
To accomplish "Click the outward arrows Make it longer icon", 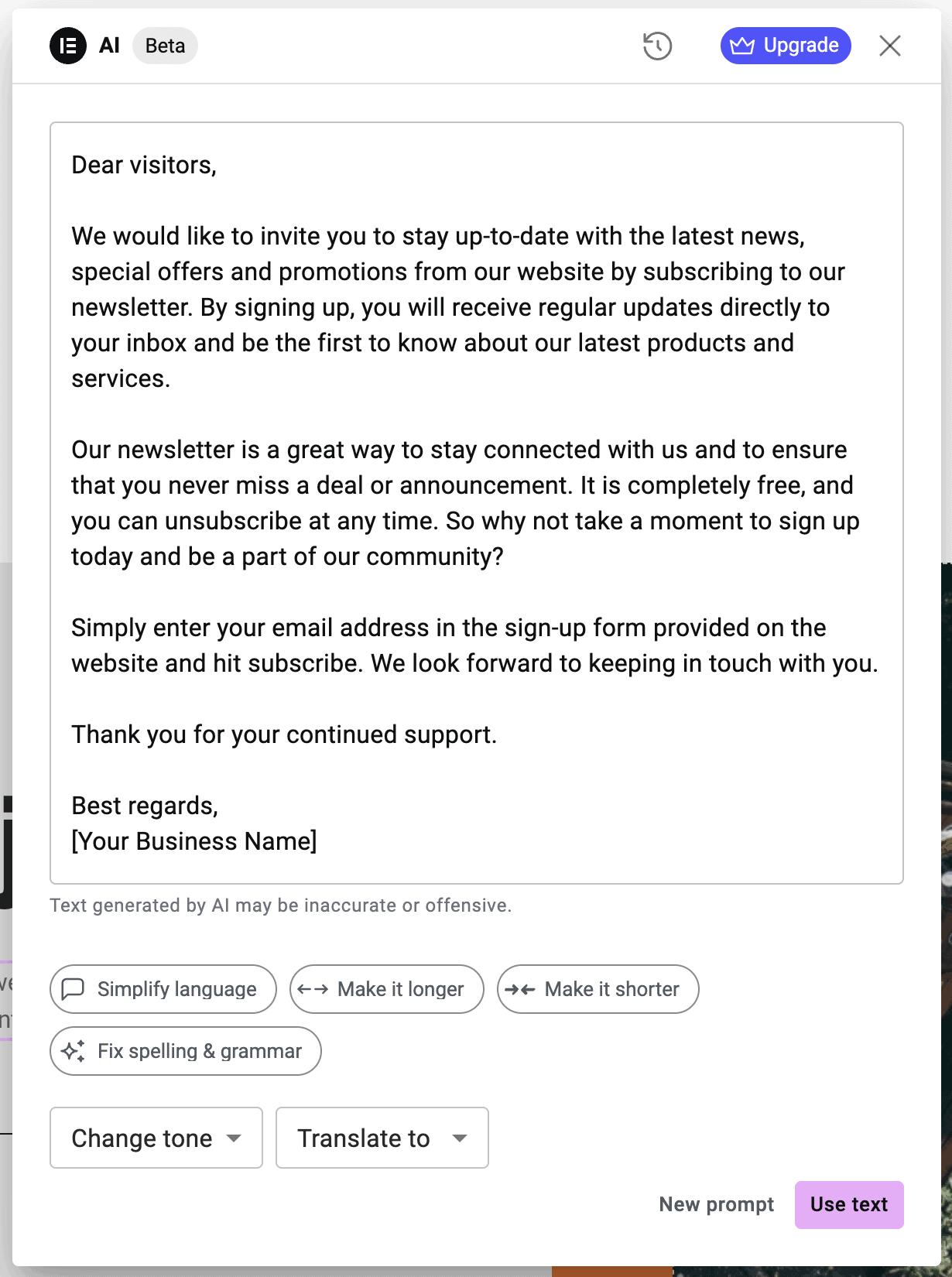I will pyautogui.click(x=313, y=989).
